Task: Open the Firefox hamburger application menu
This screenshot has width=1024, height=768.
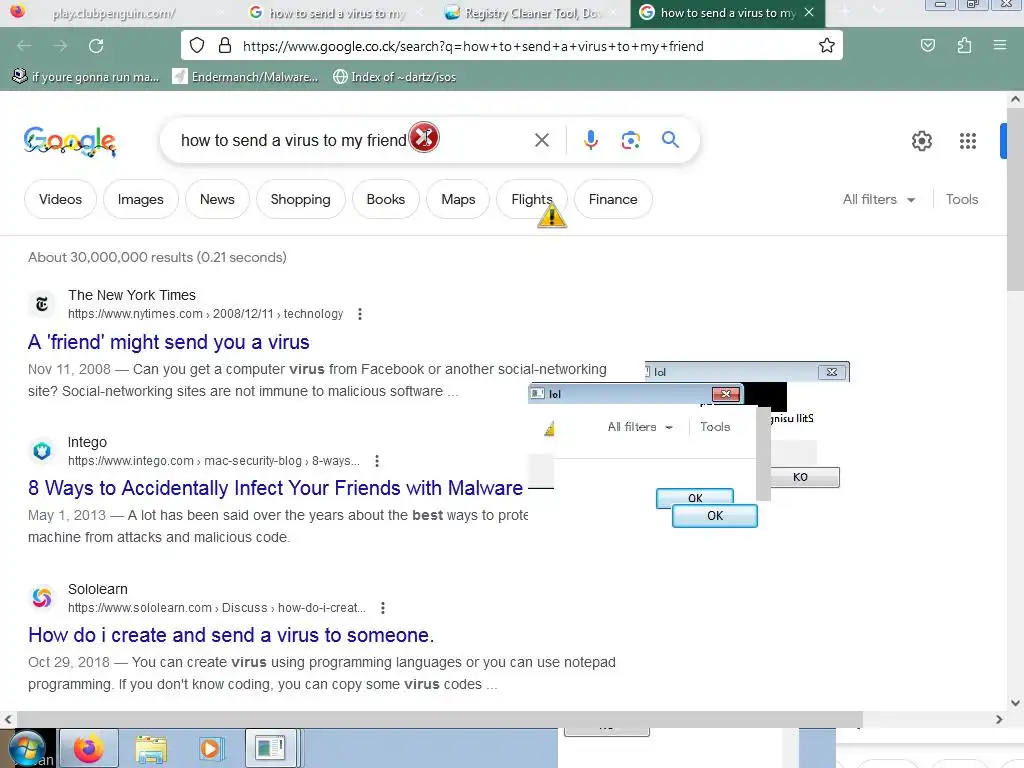Action: click(x=999, y=46)
